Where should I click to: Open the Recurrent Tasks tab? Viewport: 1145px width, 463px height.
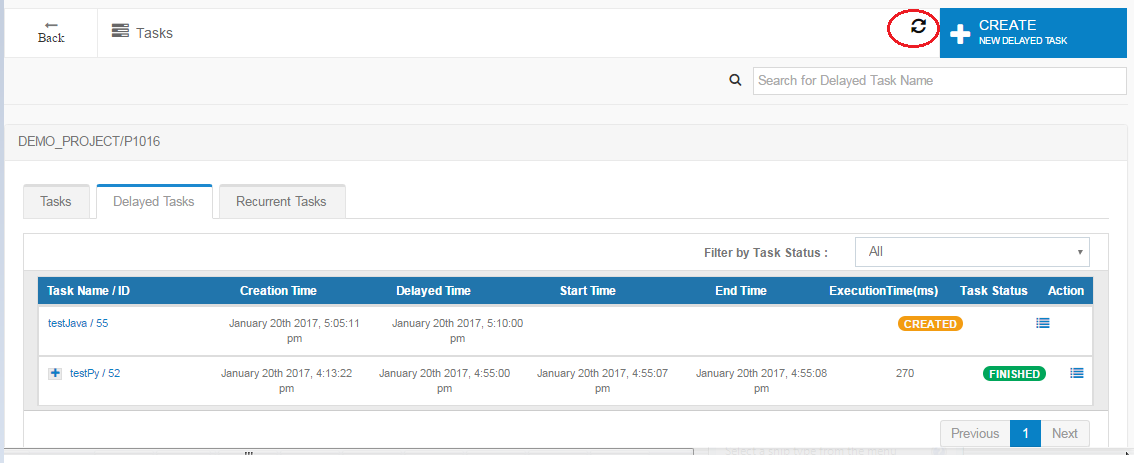tap(281, 202)
